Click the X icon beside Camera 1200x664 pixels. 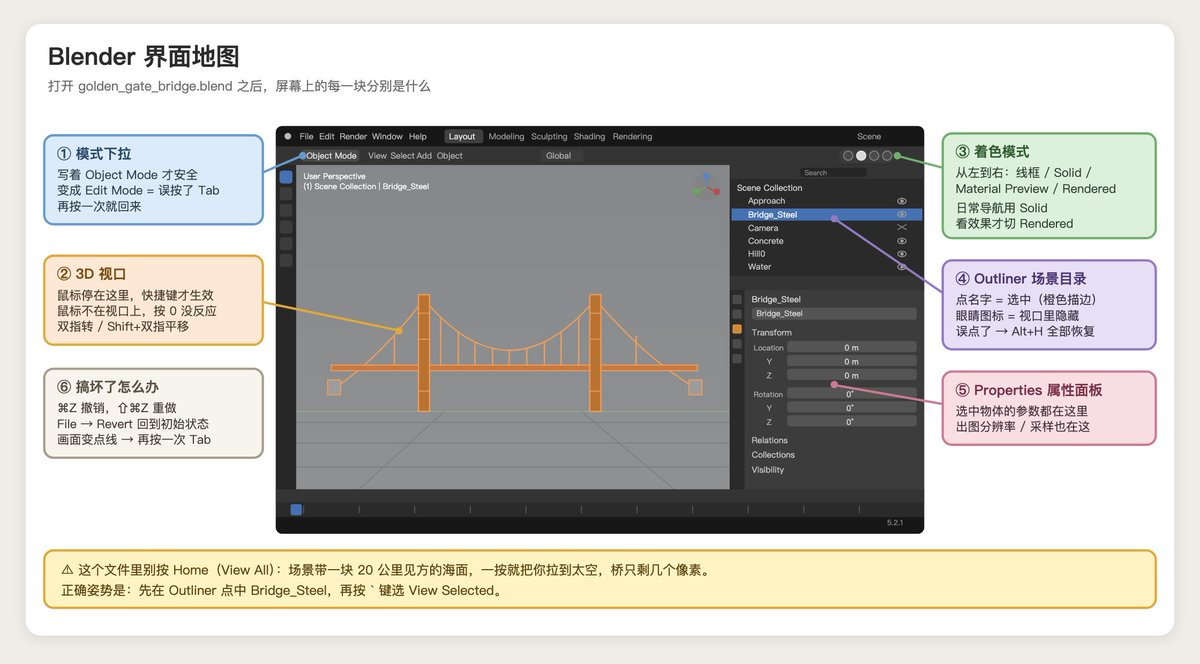[902, 228]
